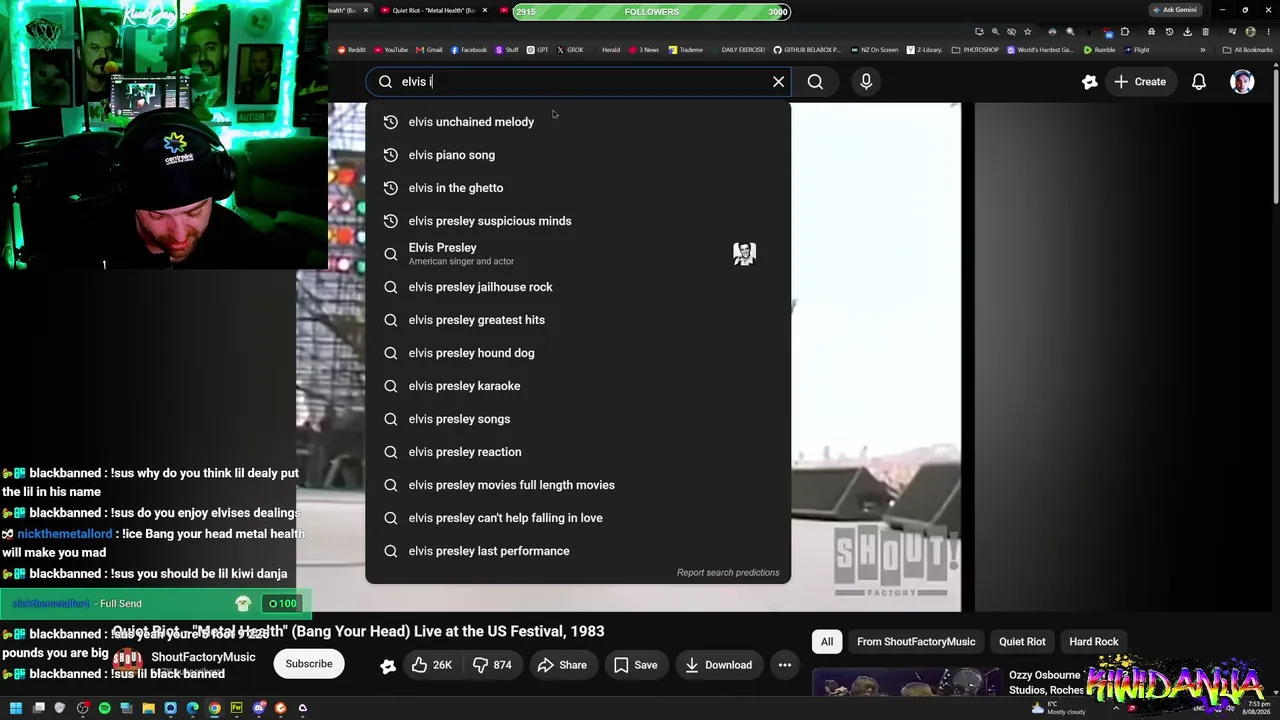Expand the bookmarks bar overflow chevron
This screenshot has width=1280, height=720.
point(1203,50)
